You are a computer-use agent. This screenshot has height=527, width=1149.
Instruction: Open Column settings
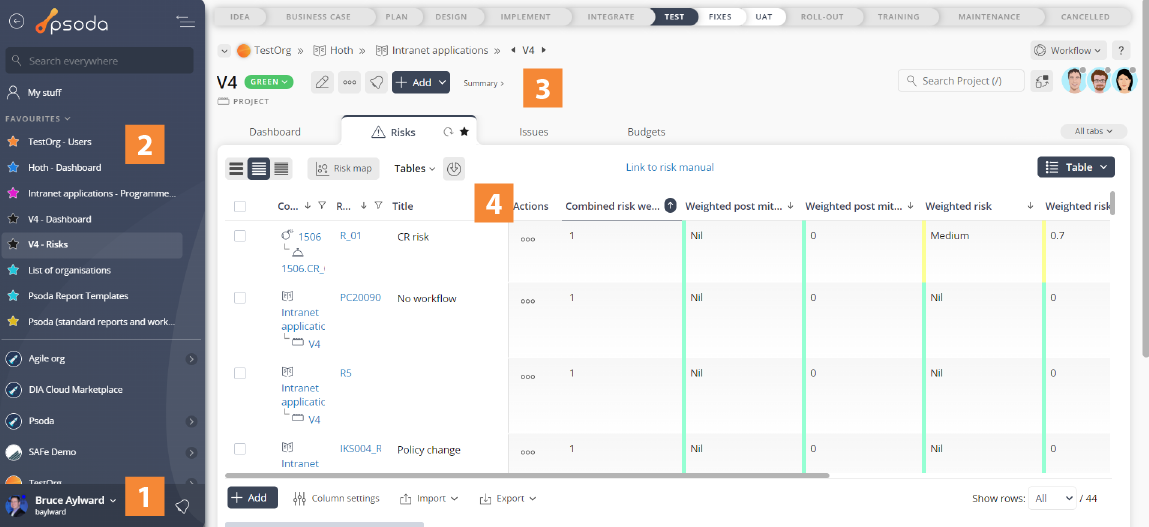pyautogui.click(x=336, y=498)
